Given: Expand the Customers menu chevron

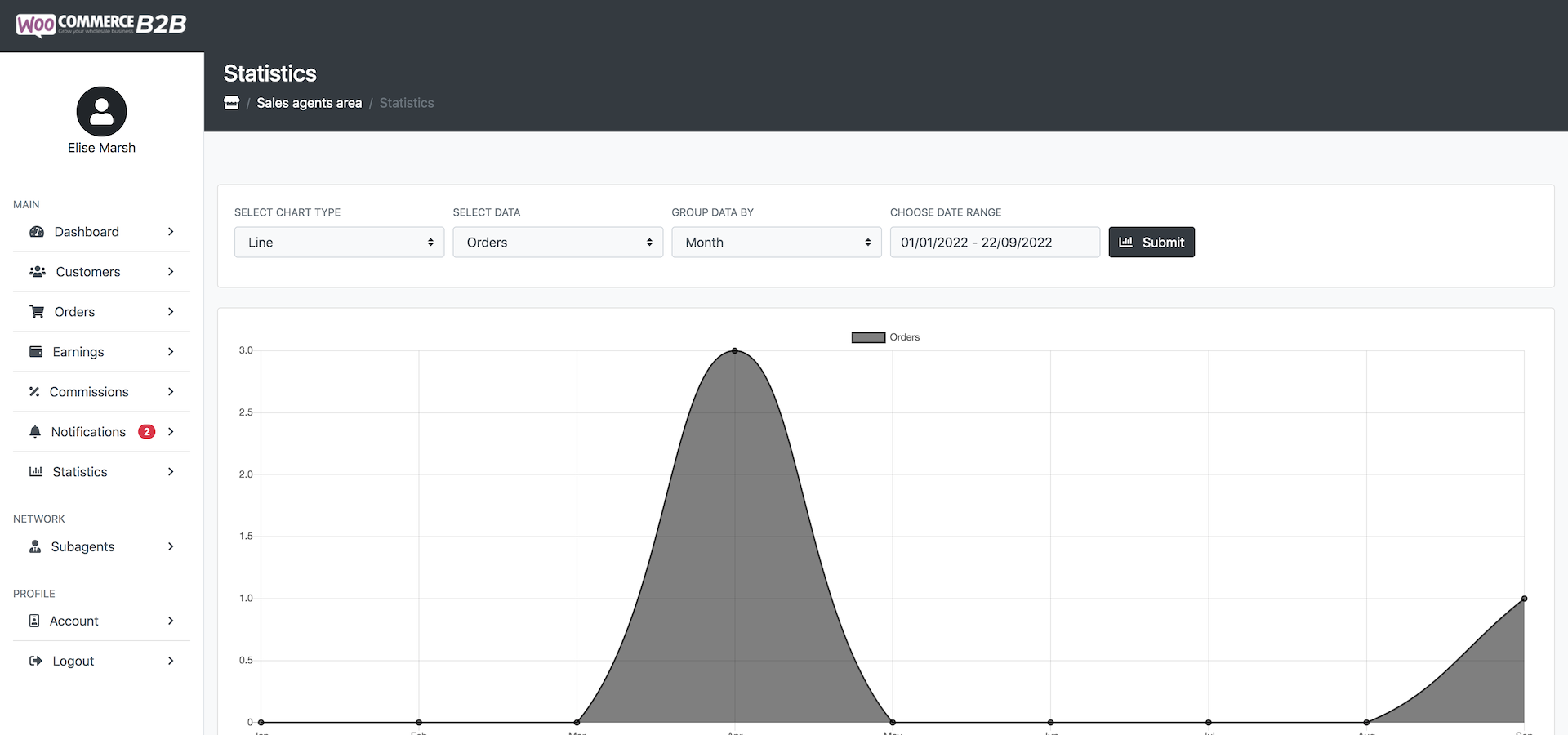Looking at the screenshot, I should 171,272.
